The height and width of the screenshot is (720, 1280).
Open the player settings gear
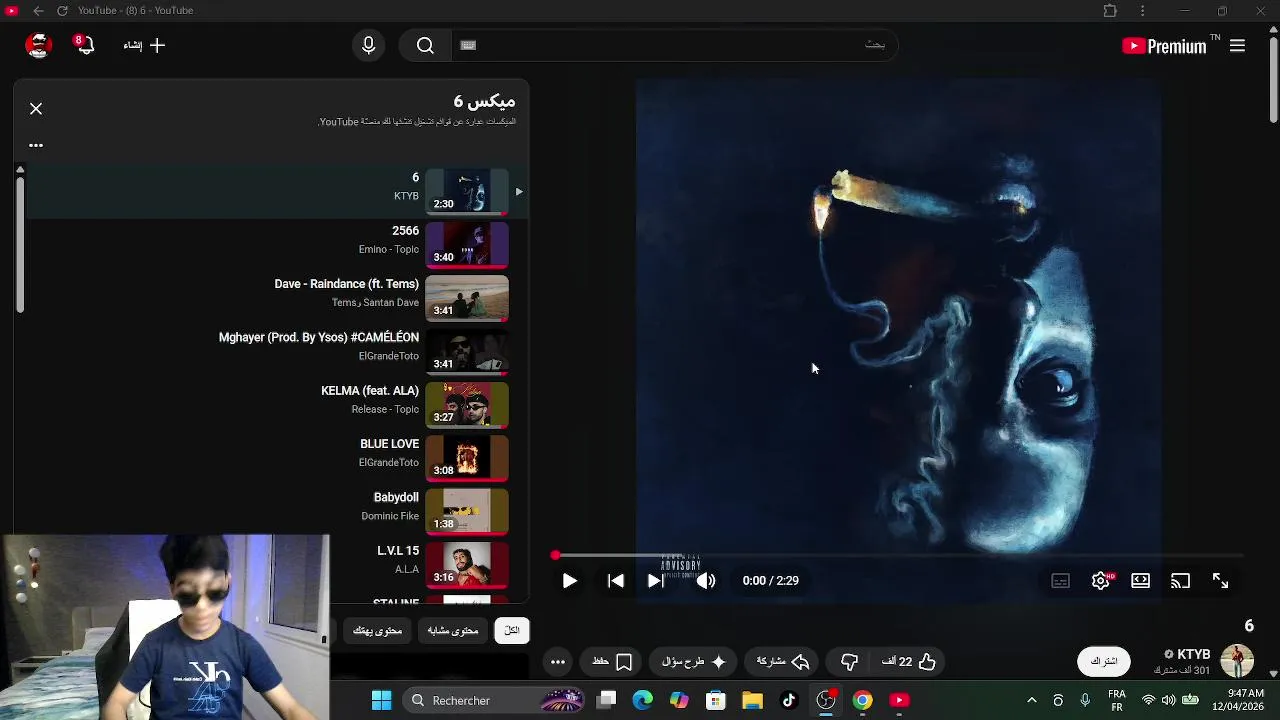[x=1101, y=581]
